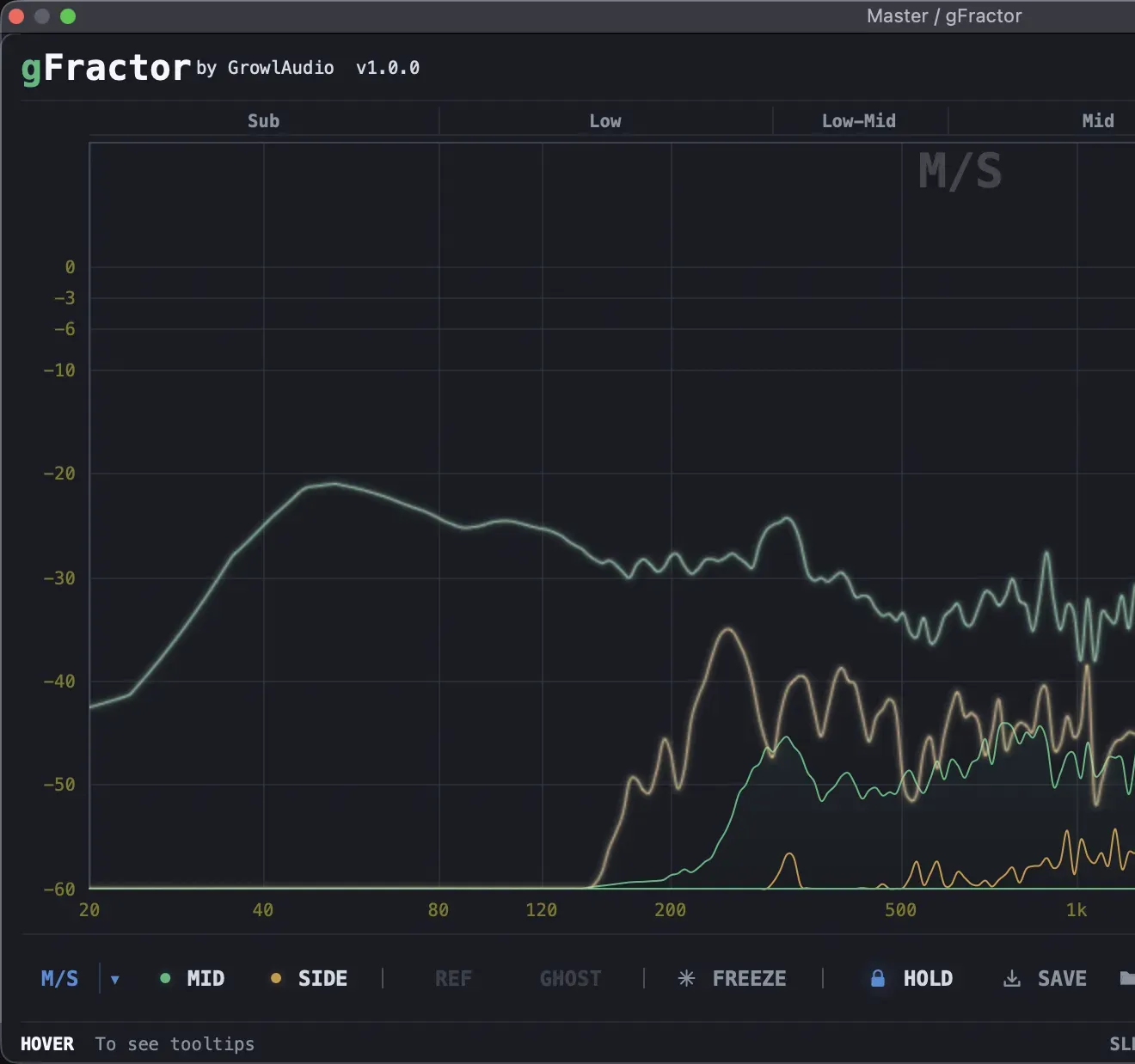Click the M/S watermark on the analyzer

click(960, 172)
